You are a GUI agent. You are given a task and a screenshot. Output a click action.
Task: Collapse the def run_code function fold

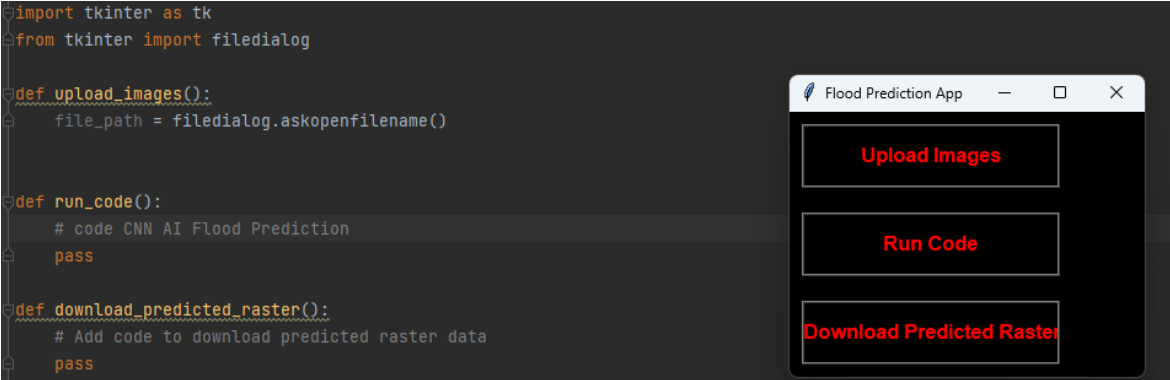pyautogui.click(x=8, y=202)
